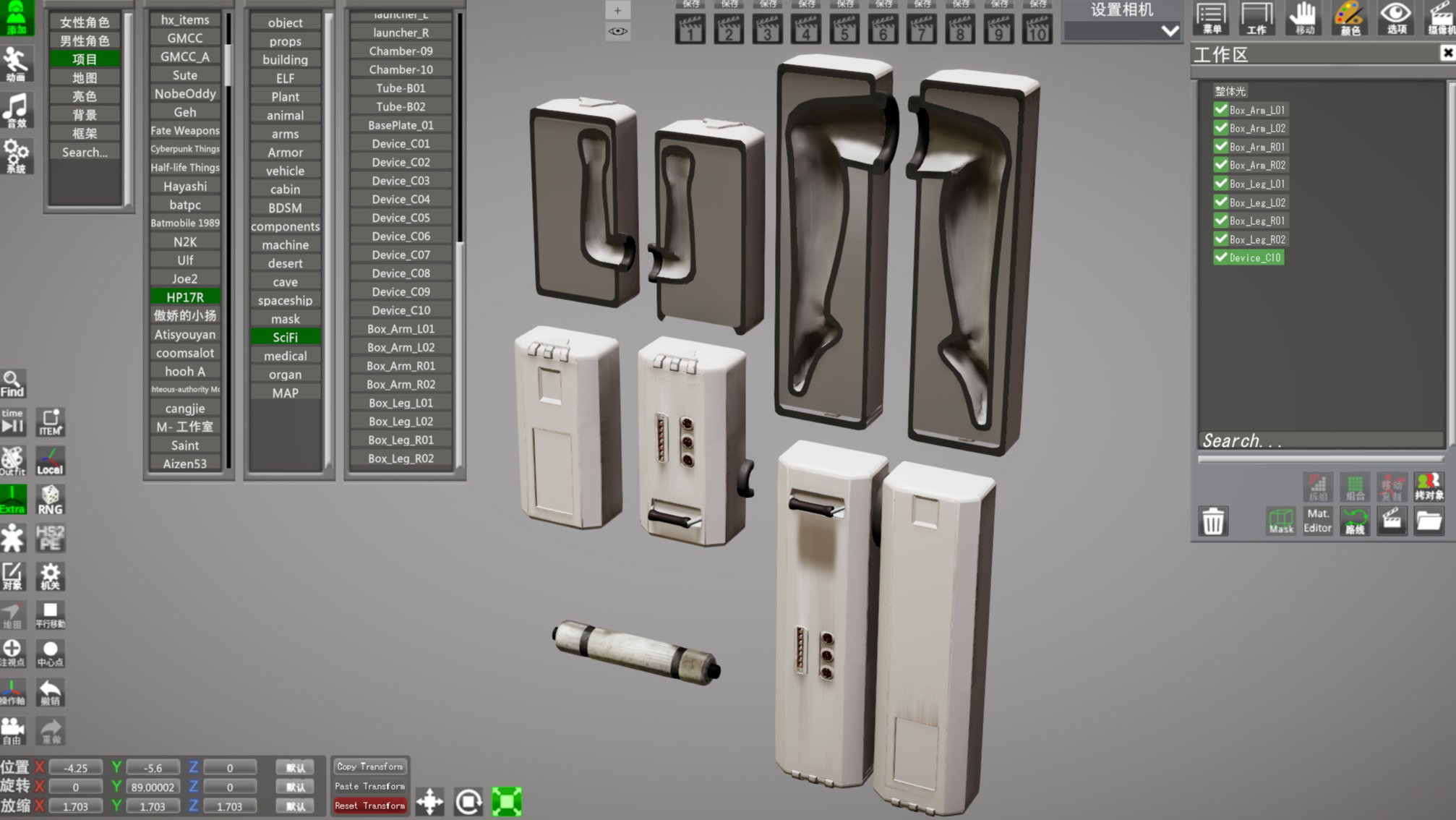
Task: Click Paste Transform button
Action: click(370, 786)
